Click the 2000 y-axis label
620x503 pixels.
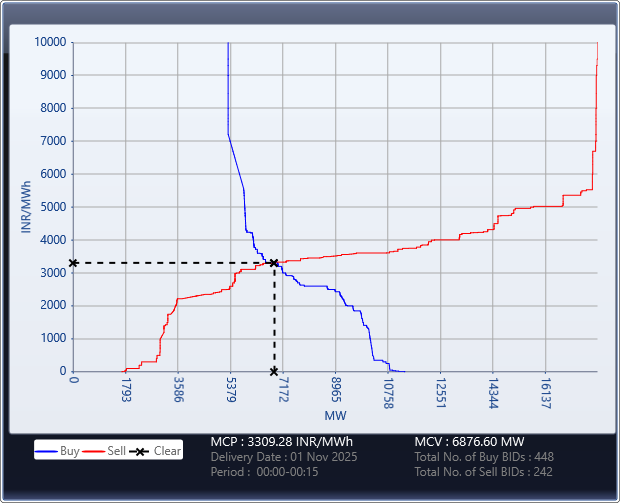(53, 305)
